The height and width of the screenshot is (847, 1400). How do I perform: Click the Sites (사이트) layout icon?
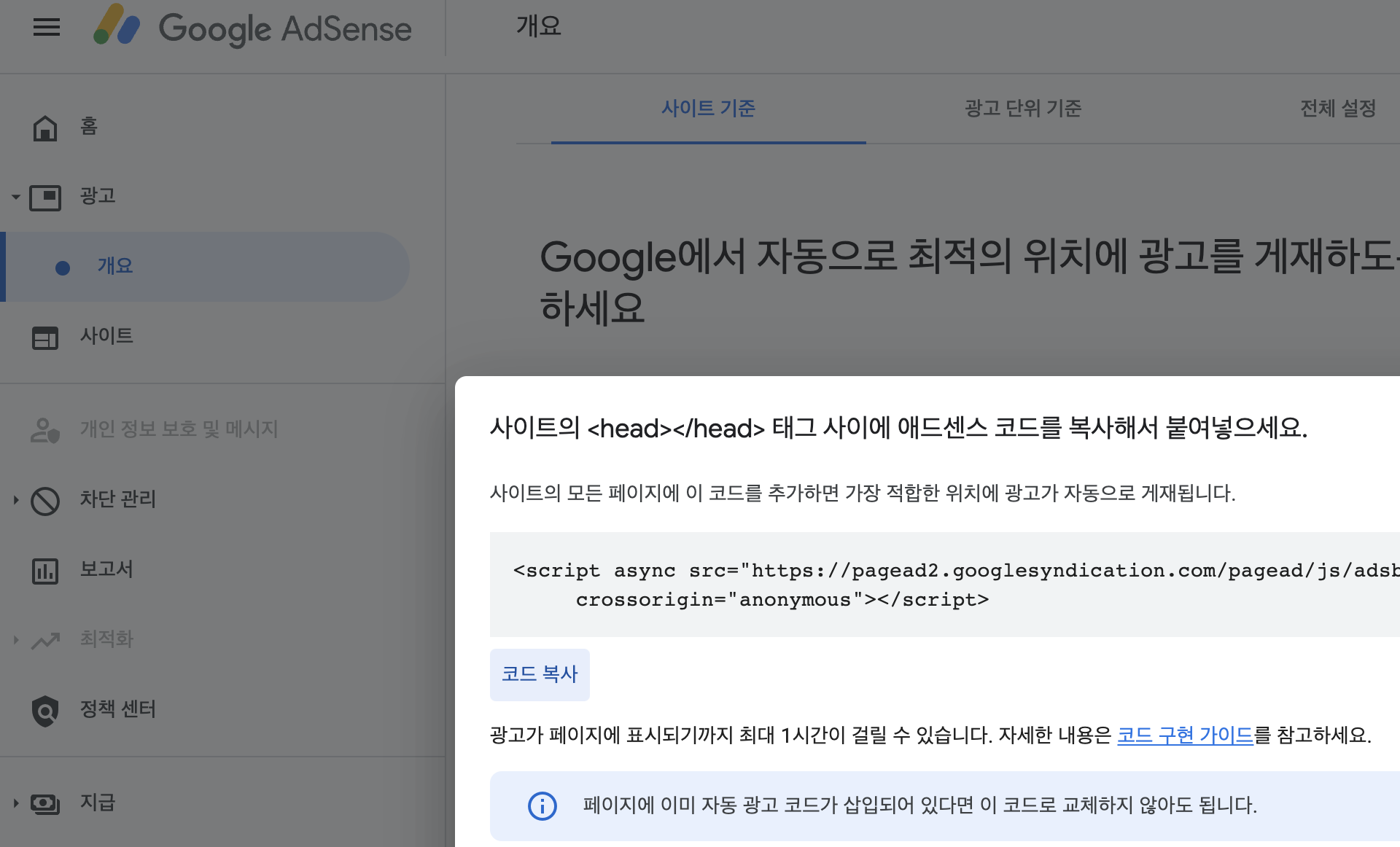45,337
